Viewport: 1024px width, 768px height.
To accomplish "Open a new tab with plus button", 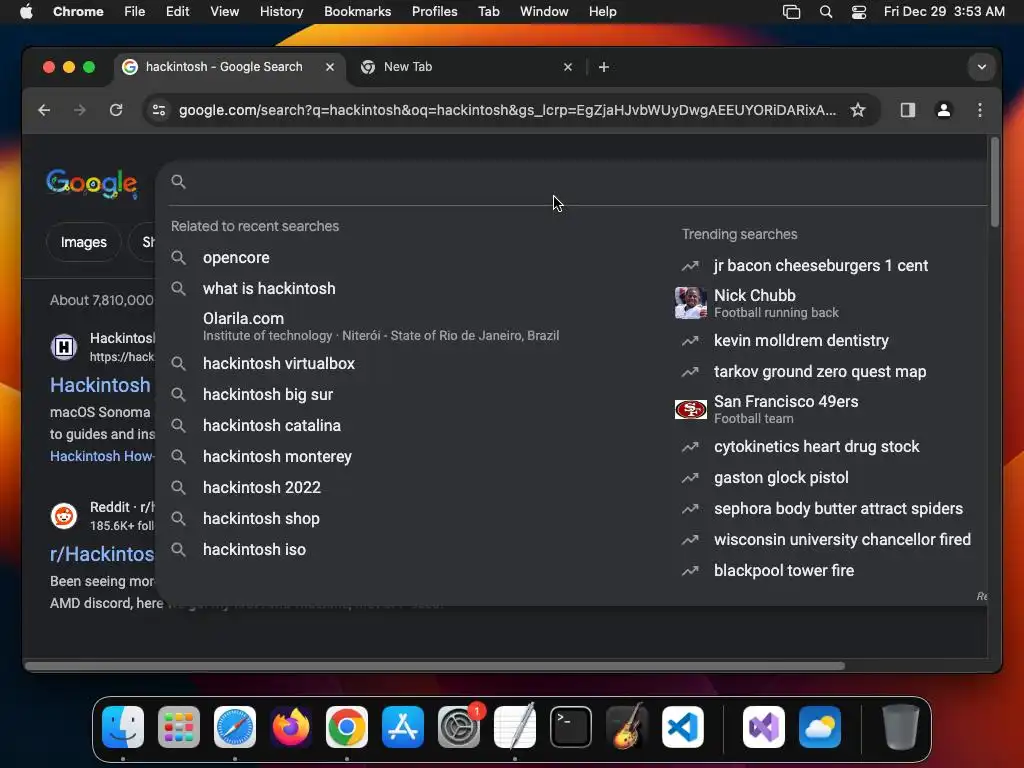I will 603,67.
